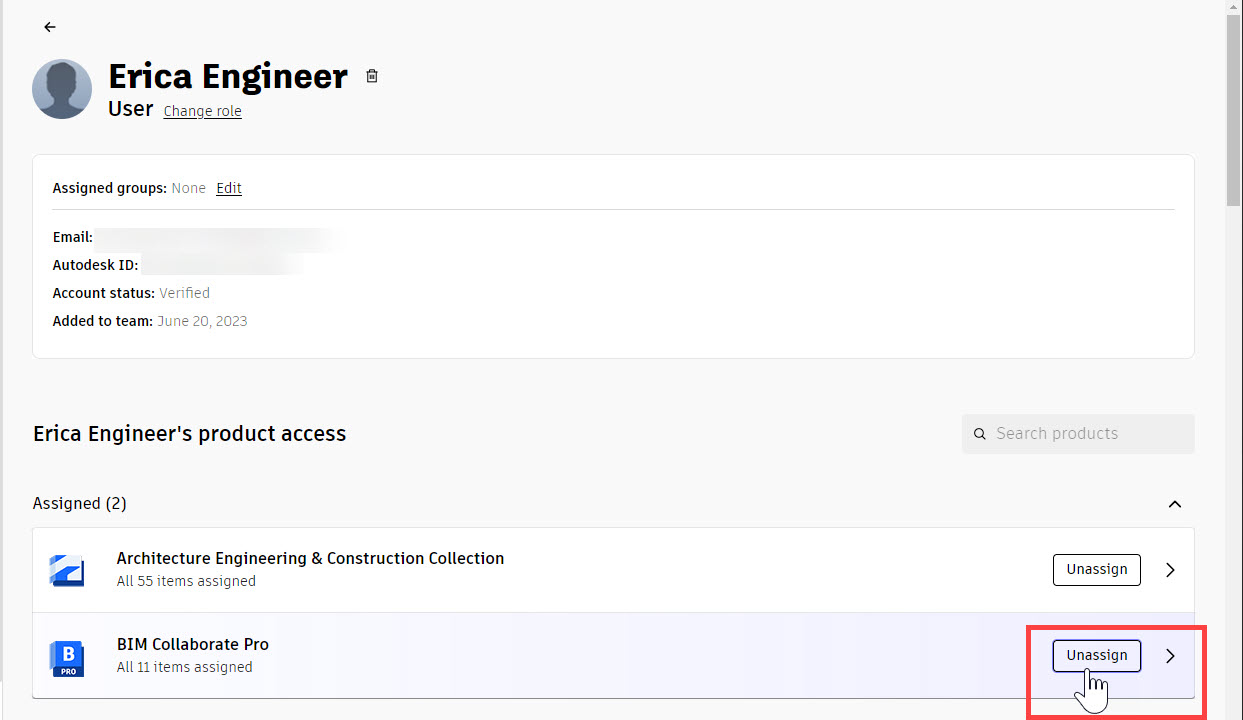
Task: Focus the Search products field
Action: (1078, 434)
